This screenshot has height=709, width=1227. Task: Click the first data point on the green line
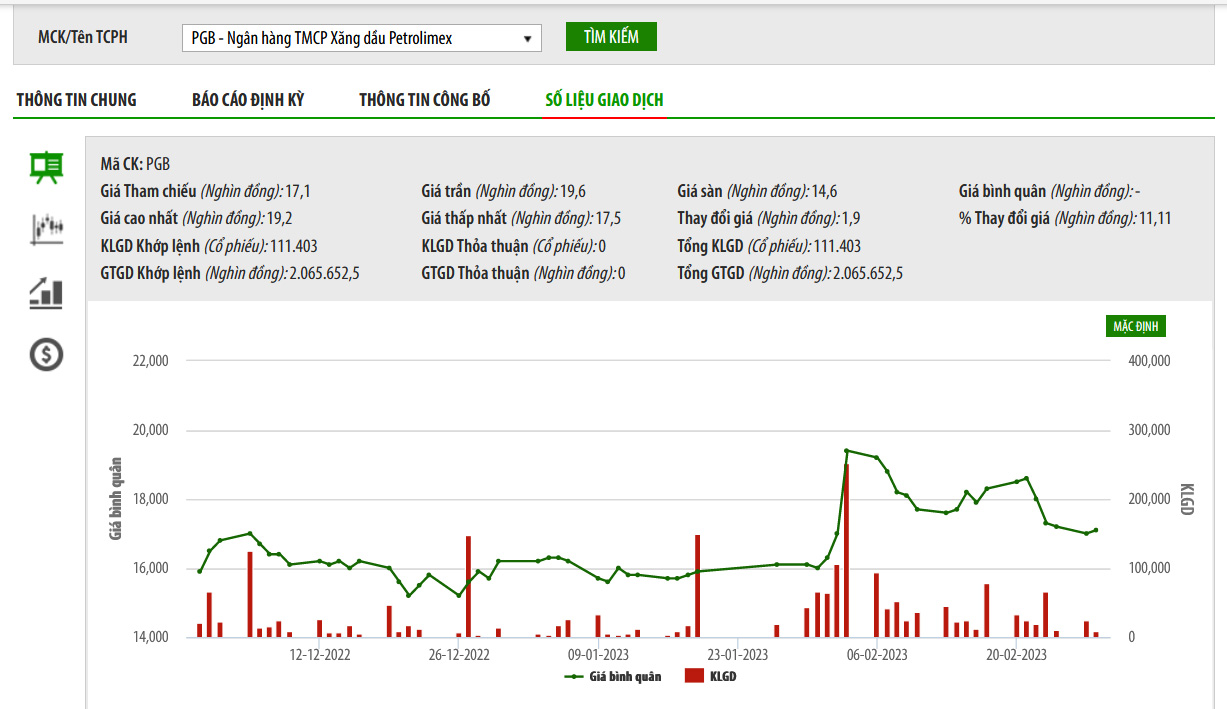click(199, 572)
